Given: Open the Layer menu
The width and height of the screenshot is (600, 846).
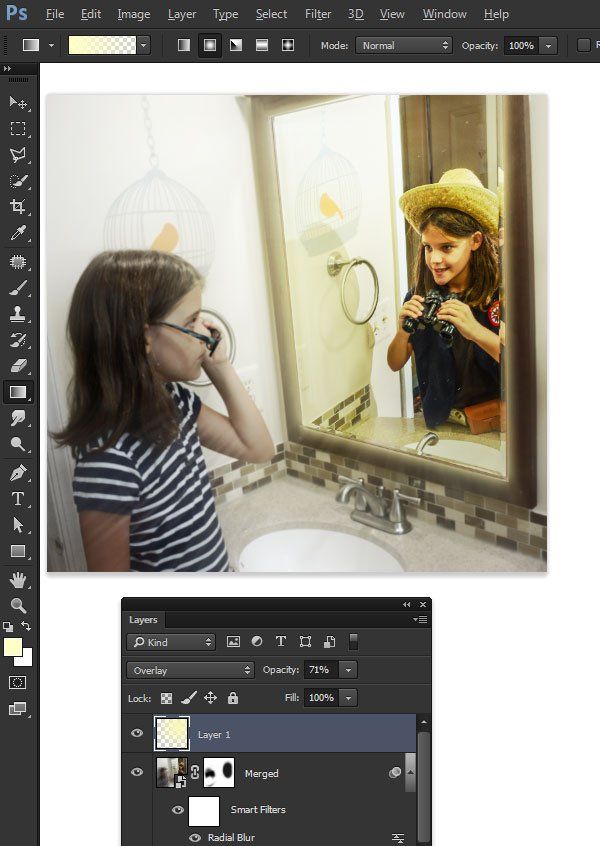Looking at the screenshot, I should point(182,14).
